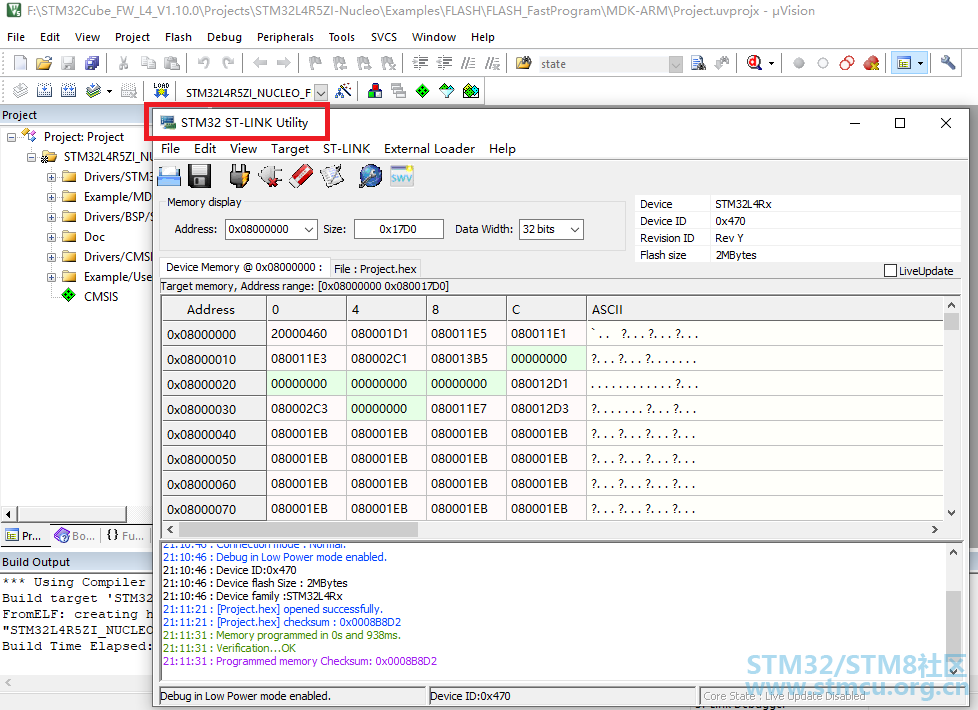
Task: Click the Debug menu in µVision
Action: pos(224,37)
